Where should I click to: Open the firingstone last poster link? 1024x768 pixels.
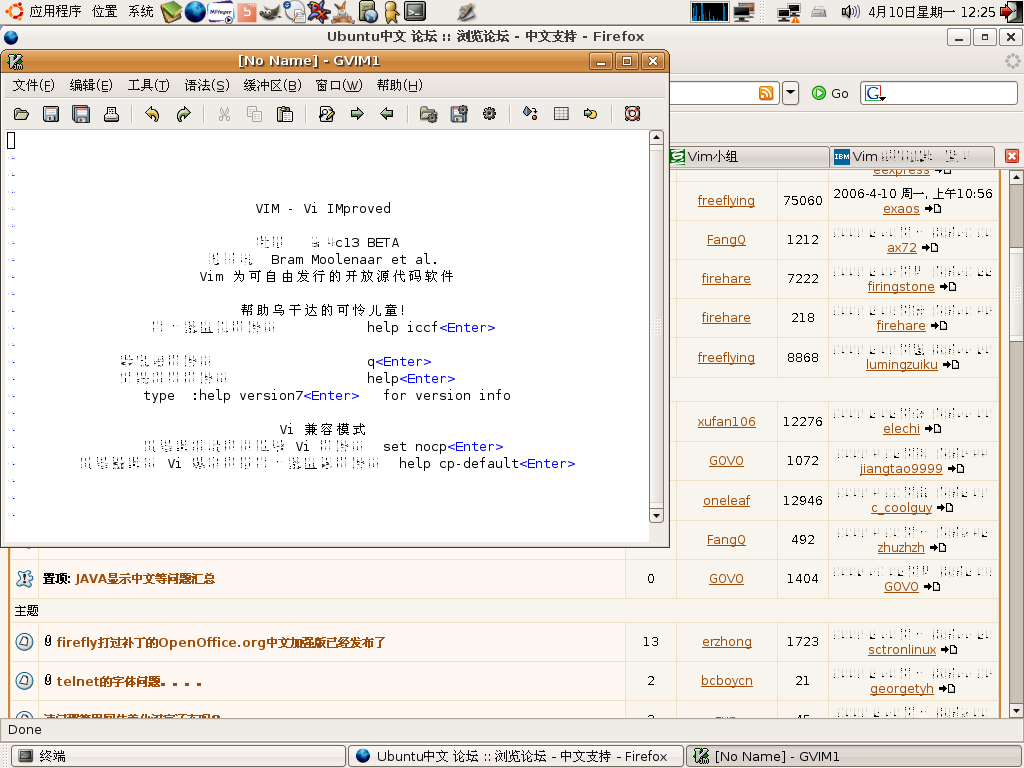(x=901, y=287)
